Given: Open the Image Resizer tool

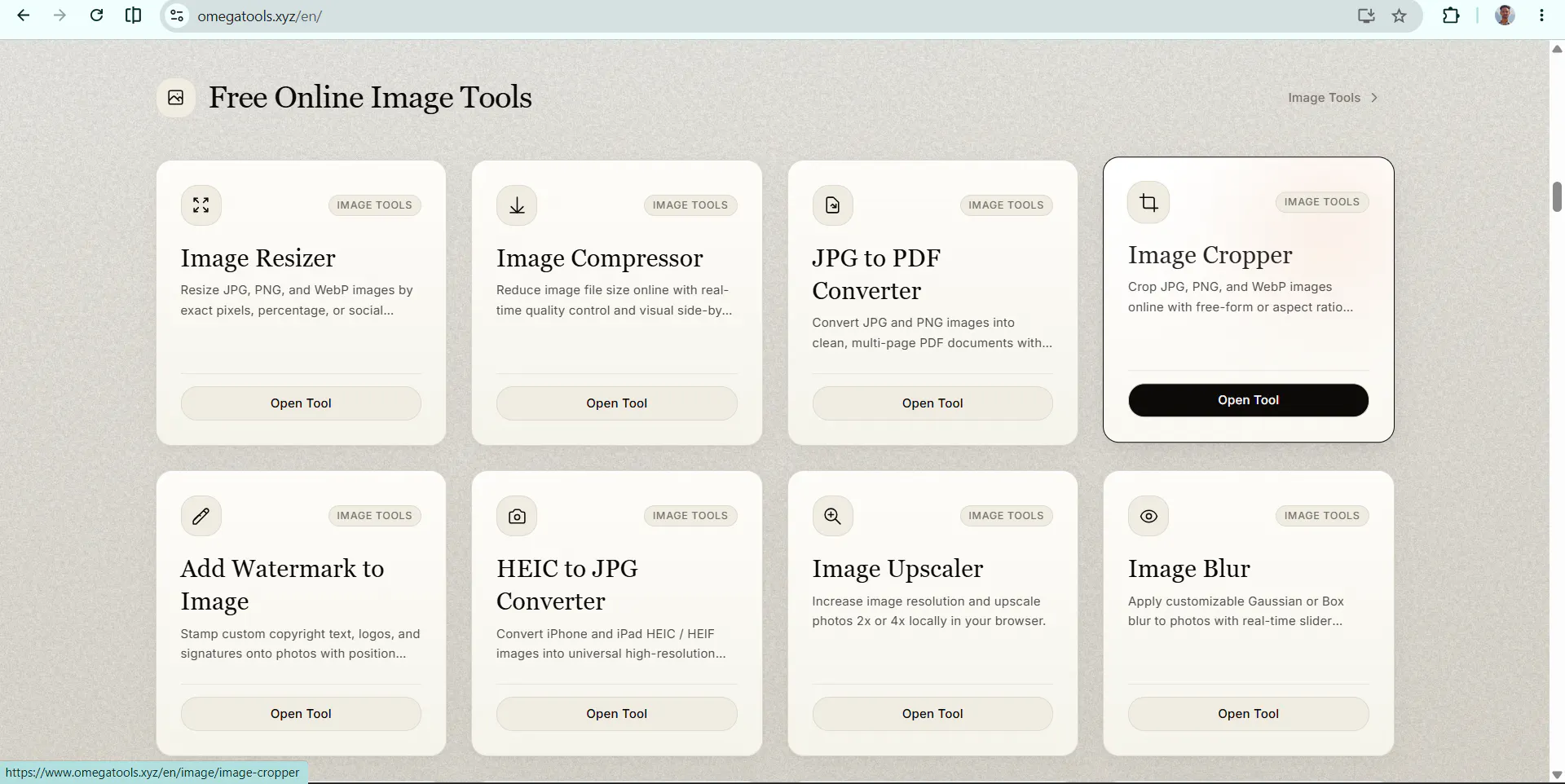Looking at the screenshot, I should [301, 403].
